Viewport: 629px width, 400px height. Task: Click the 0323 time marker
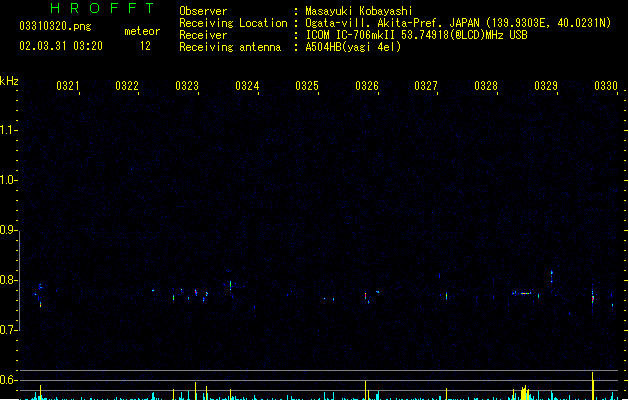pos(187,86)
